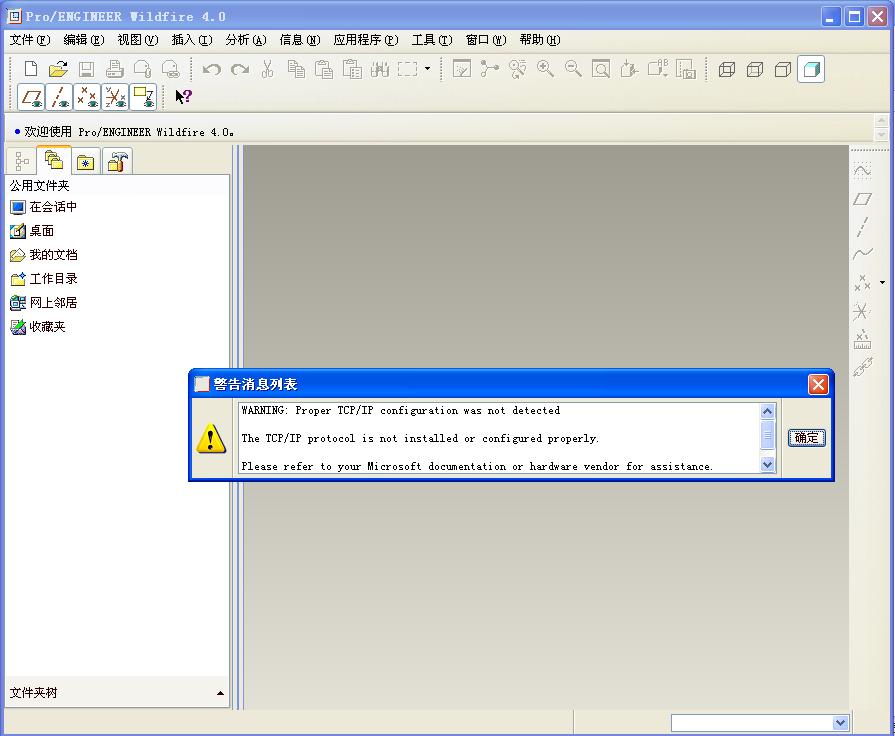Viewport: 895px width, 736px height.
Task: Select Wireframe display mode icon
Action: click(x=727, y=69)
